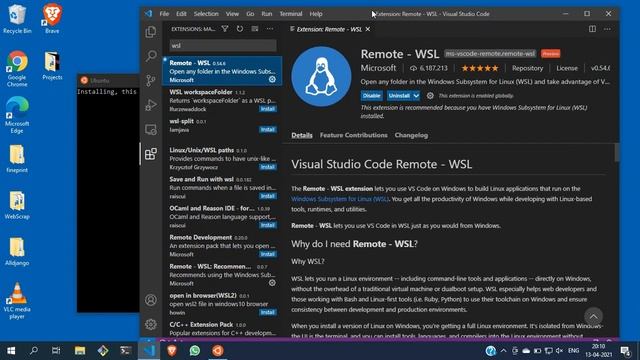
Task: Install Save and Run with wsl extension
Action: [x=268, y=196]
